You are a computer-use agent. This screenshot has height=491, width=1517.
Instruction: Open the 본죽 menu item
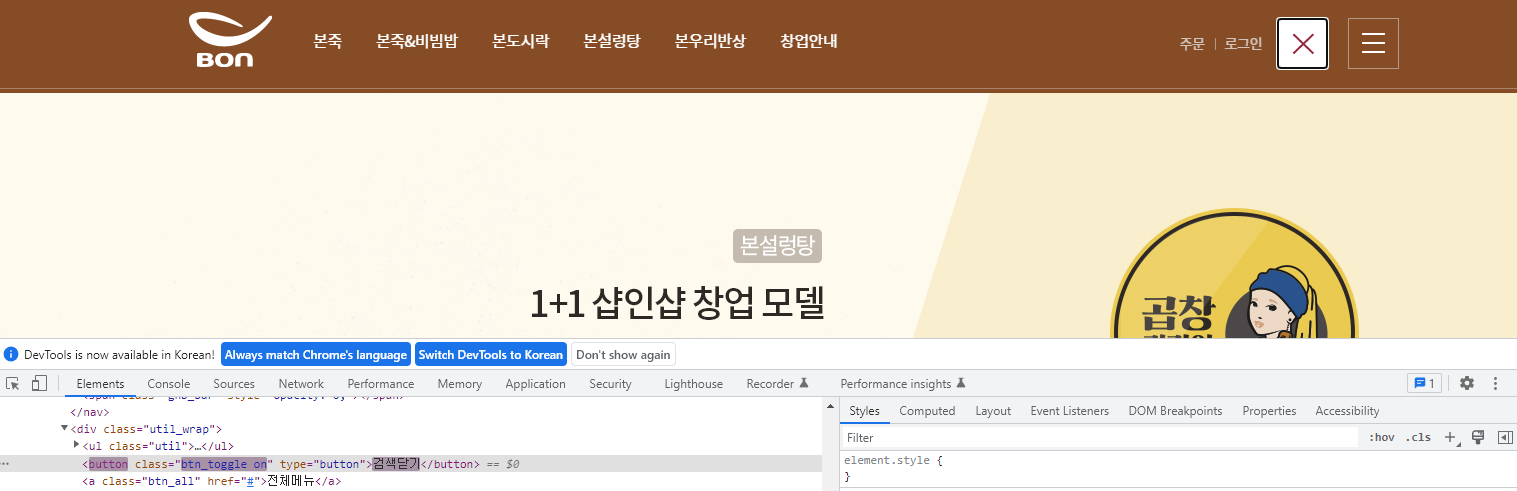pyautogui.click(x=327, y=41)
